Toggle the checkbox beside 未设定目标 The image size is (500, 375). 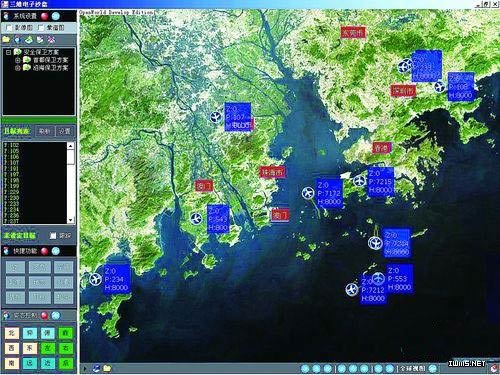coord(53,236)
